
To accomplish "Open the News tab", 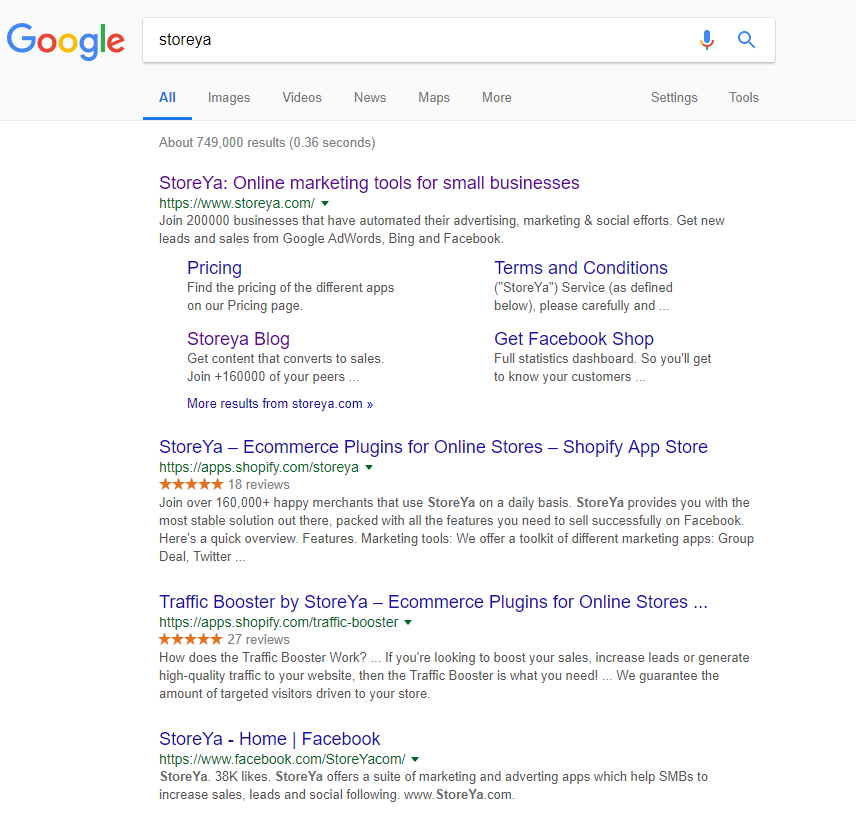I will (370, 98).
